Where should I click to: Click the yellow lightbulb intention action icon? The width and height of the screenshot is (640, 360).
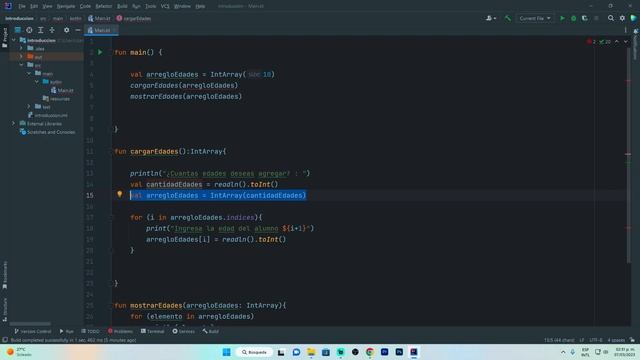[120, 194]
